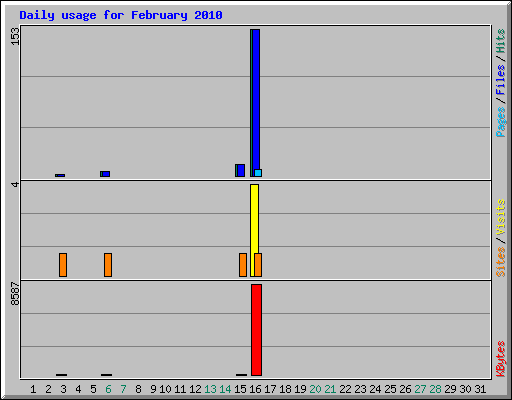Image resolution: width=512 pixels, height=400 pixels.
Task: Click green weekend day "7" on the x-axis
Action: tap(123, 389)
